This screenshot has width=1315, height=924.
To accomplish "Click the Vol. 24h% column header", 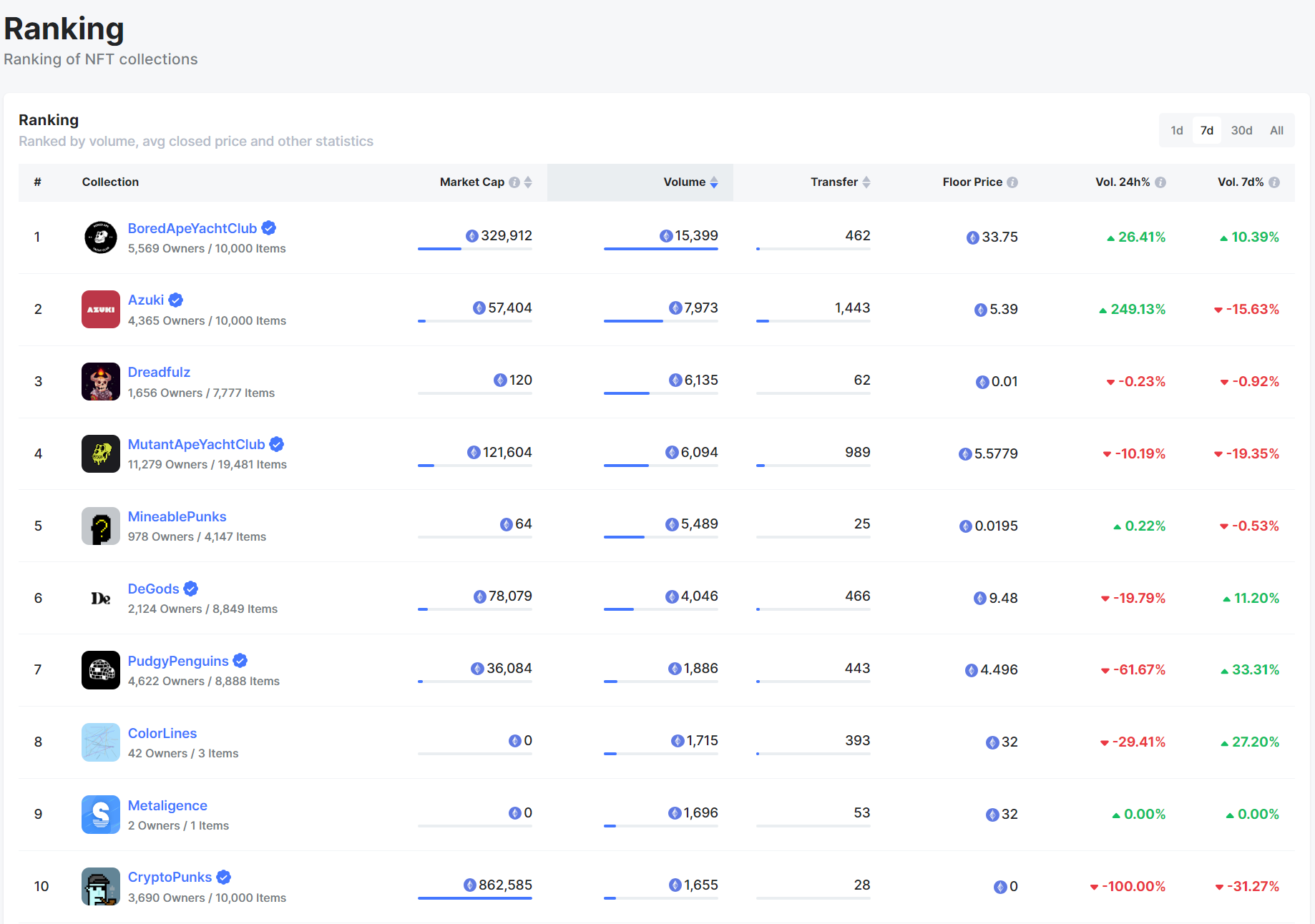I will 1123,182.
